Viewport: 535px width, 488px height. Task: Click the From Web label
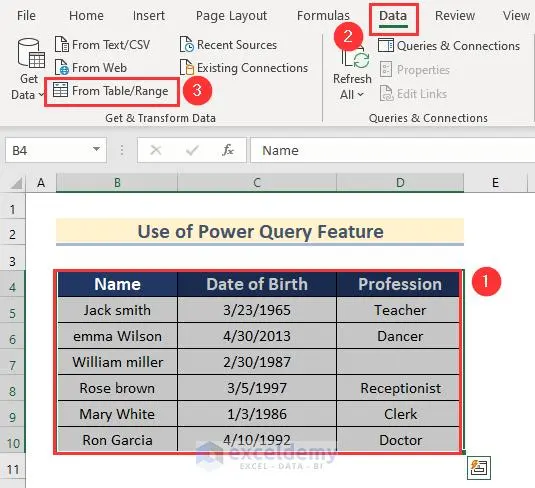(99, 68)
